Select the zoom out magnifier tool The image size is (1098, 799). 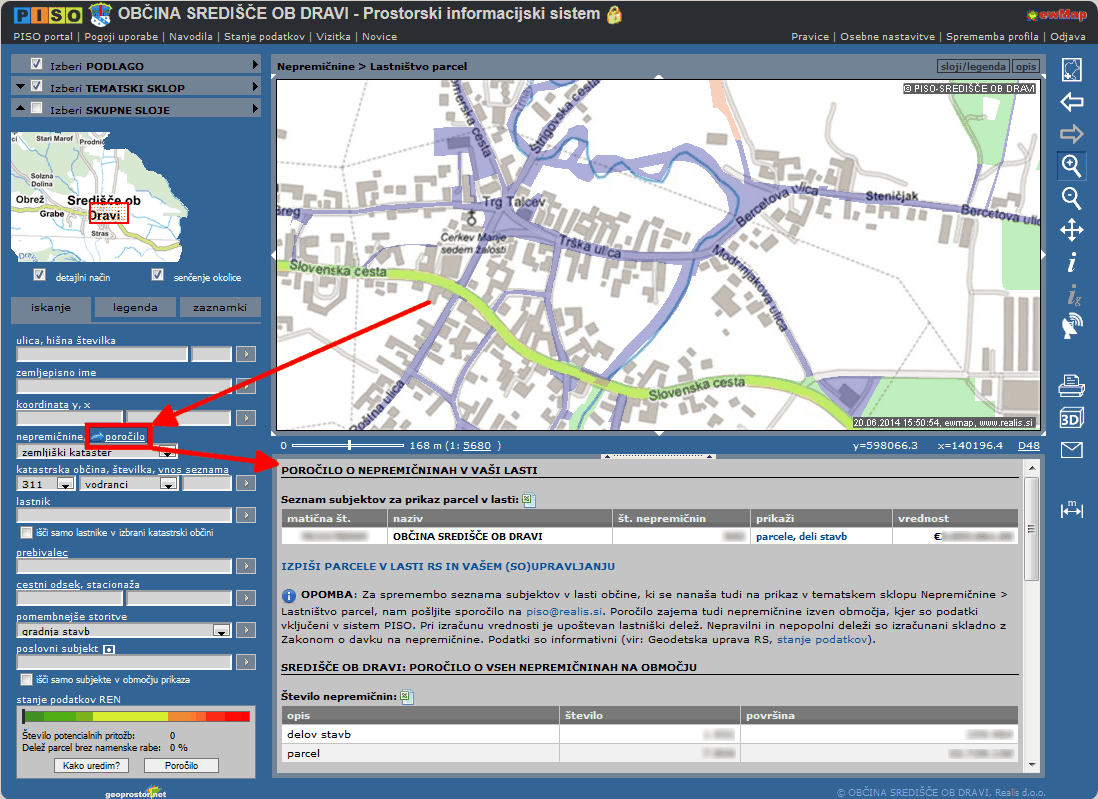coord(1071,197)
